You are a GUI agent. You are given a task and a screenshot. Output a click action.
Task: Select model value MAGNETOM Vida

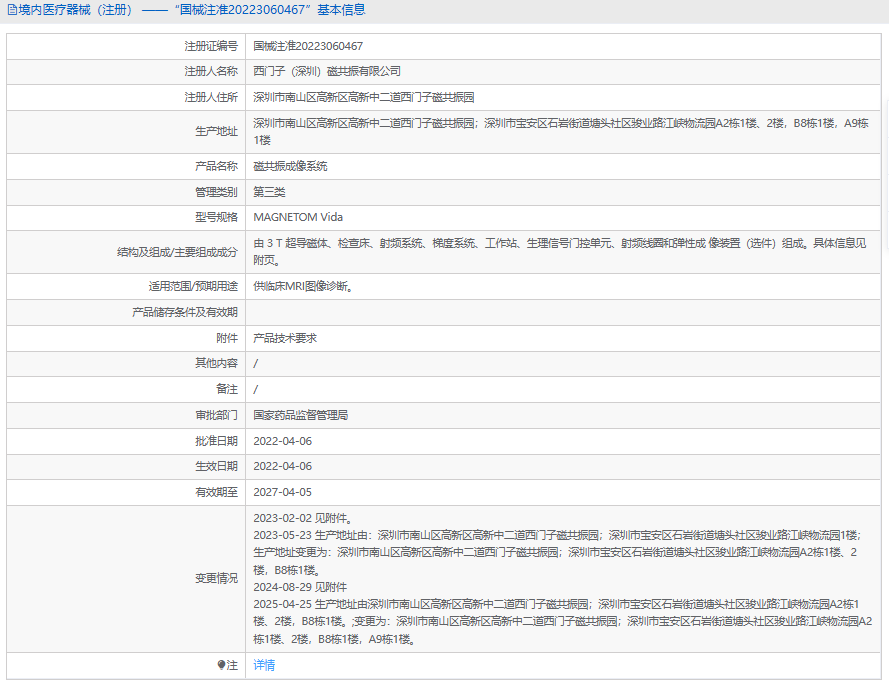coord(298,217)
